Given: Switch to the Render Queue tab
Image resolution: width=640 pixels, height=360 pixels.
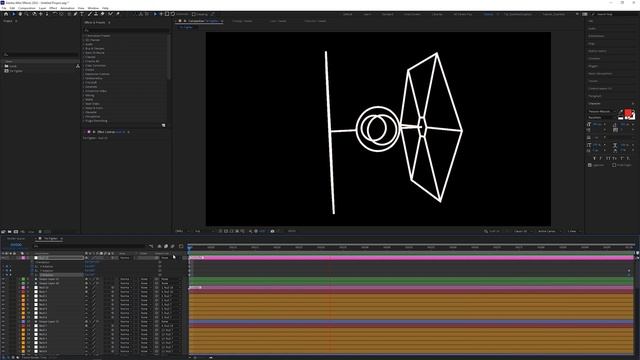Looking at the screenshot, I should coord(16,238).
